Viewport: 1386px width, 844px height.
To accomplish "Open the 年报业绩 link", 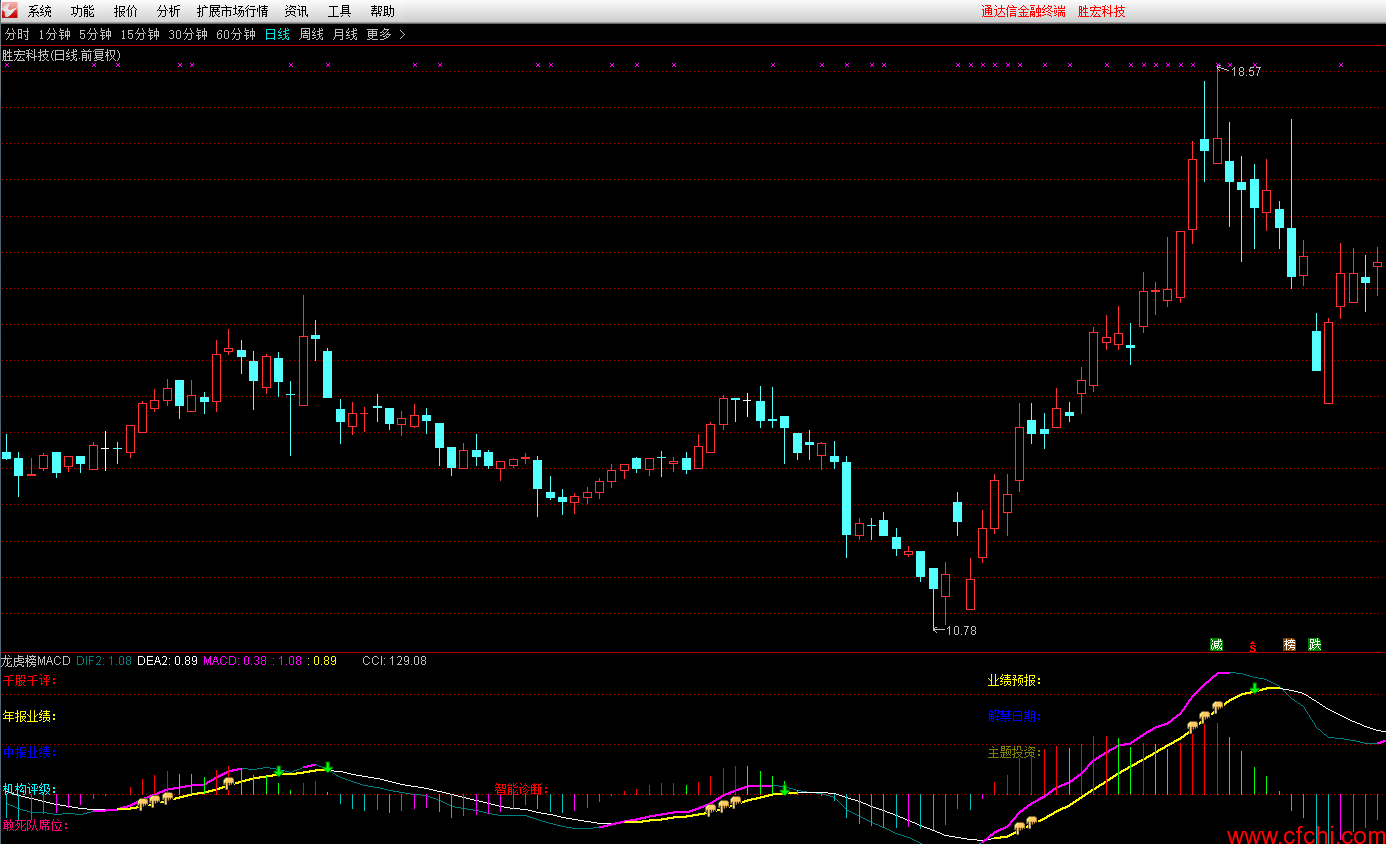I will coord(29,716).
